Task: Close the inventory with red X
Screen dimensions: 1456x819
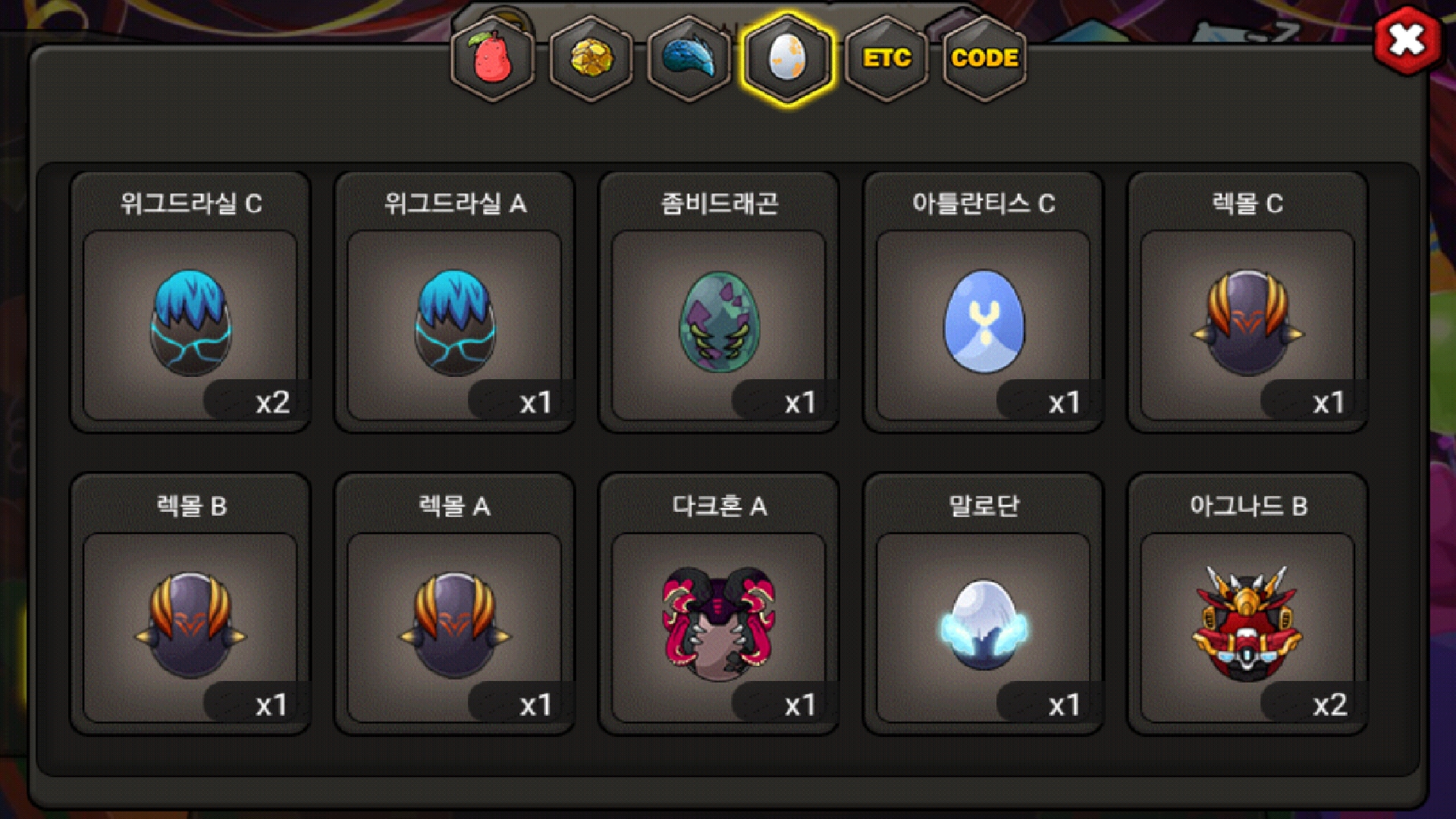Action: pos(1407,40)
